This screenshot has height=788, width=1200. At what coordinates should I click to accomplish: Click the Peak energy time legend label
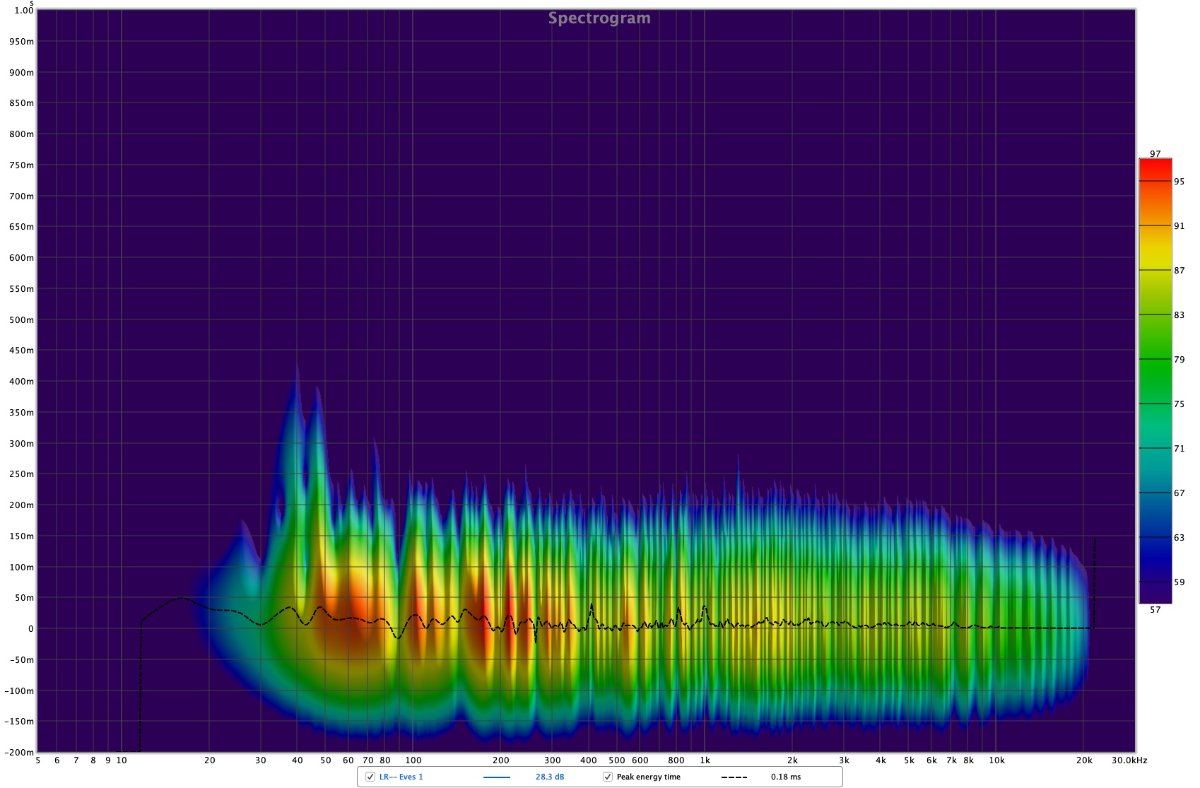(x=648, y=776)
